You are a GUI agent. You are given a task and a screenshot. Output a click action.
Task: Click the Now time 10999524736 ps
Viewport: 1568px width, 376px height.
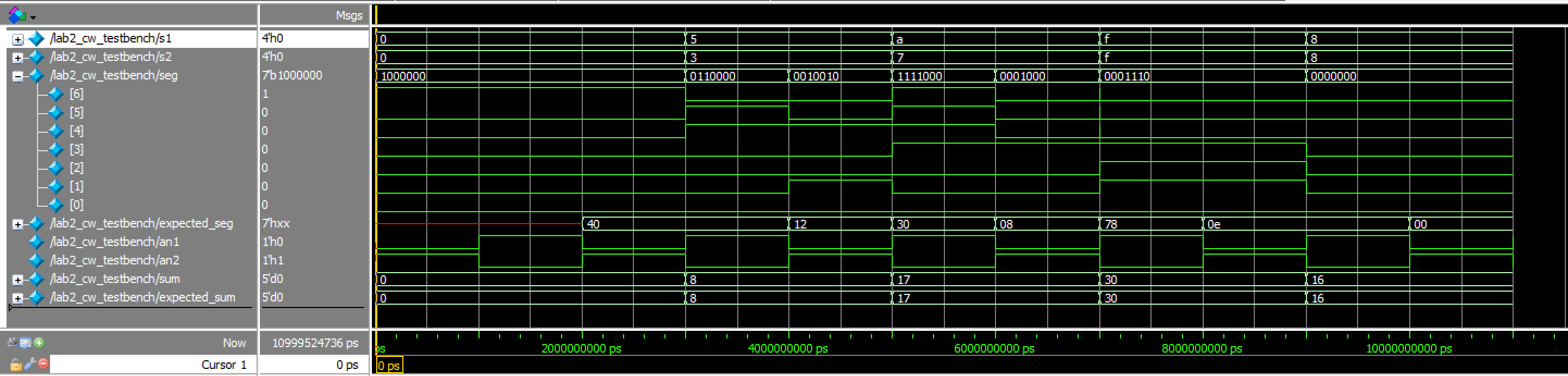point(315,343)
